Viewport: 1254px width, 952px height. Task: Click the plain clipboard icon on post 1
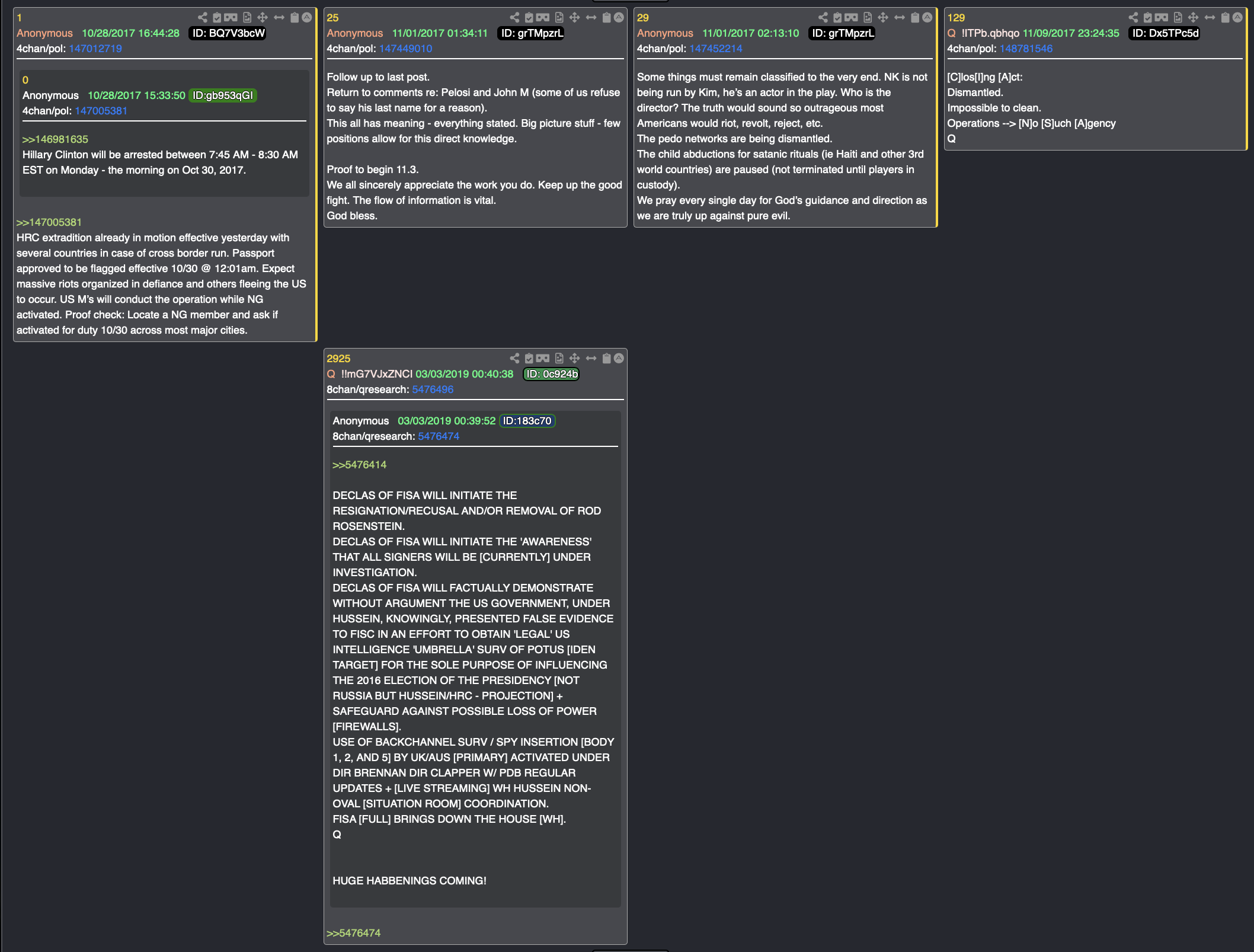[x=295, y=18]
